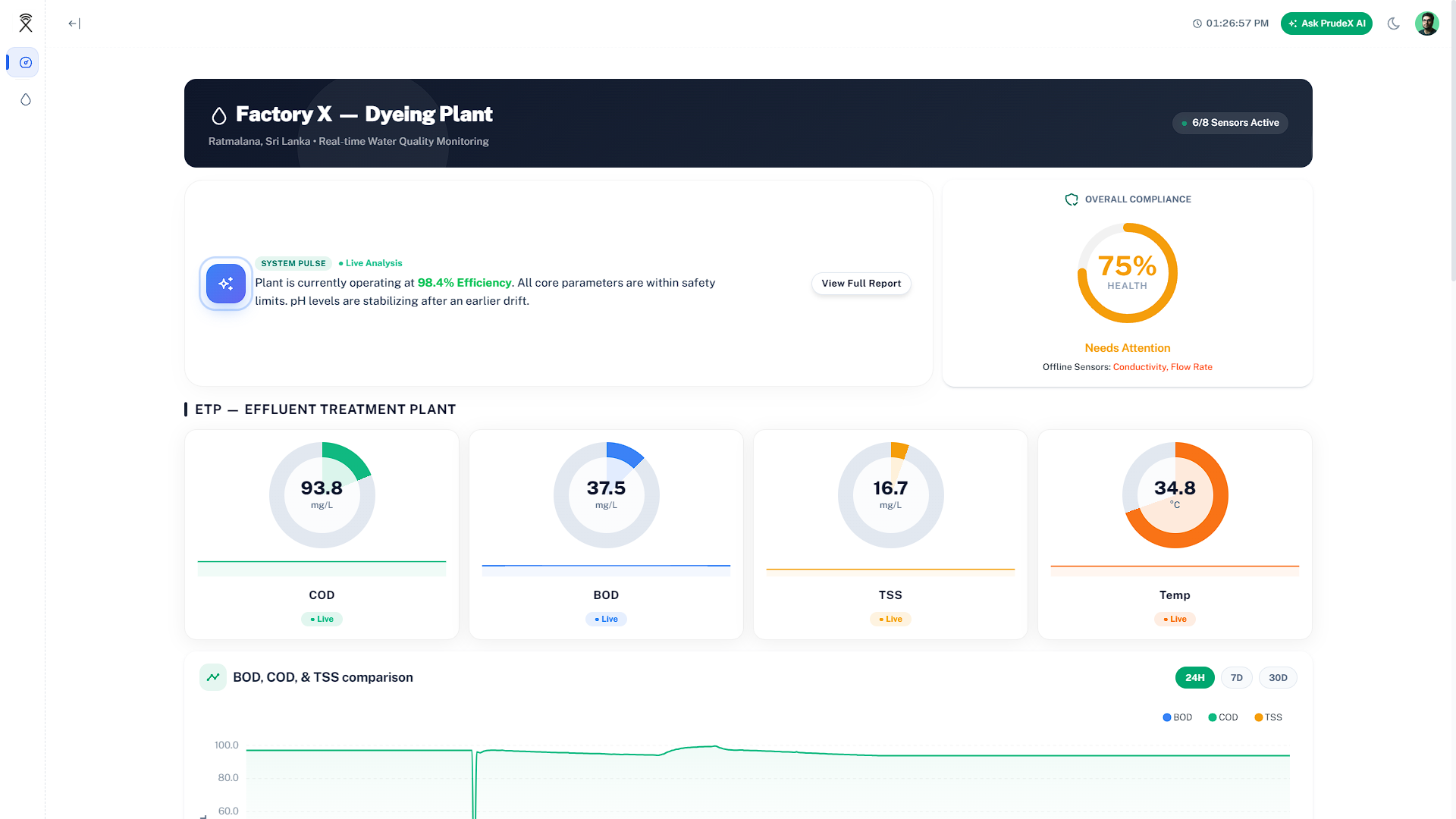Click the Ask PrudeX AI button

[x=1326, y=24]
